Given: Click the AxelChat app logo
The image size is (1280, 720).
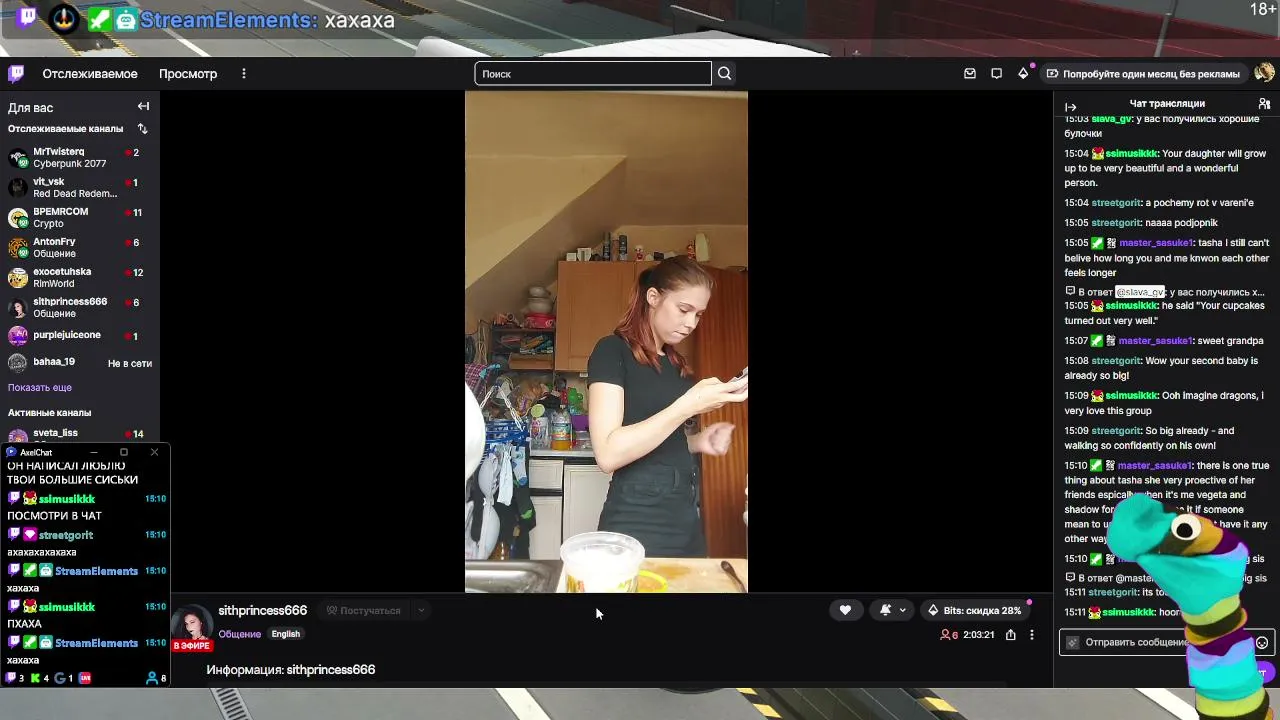Looking at the screenshot, I should 12,452.
